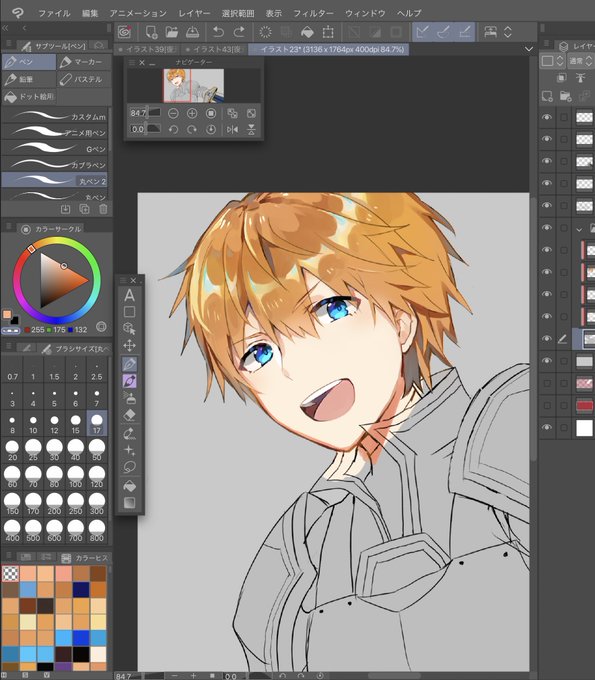Select the Fill bucket tool in tool palette
Image resolution: width=595 pixels, height=680 pixels.
pos(129,486)
